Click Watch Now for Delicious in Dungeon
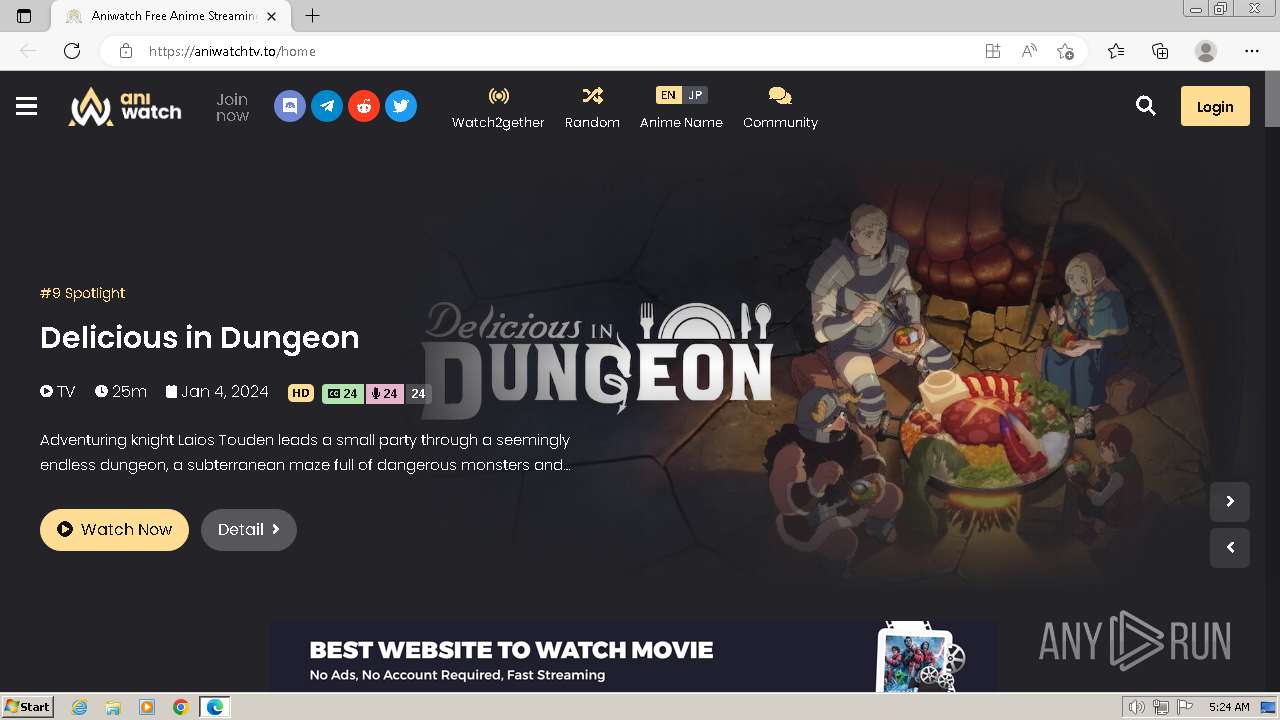 (114, 530)
